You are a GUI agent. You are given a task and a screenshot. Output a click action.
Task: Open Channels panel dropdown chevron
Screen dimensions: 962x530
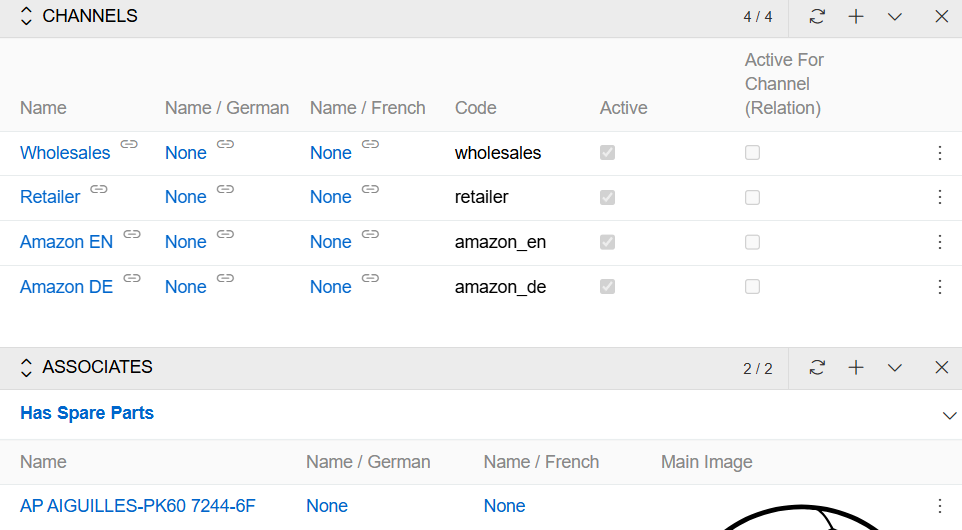click(895, 17)
